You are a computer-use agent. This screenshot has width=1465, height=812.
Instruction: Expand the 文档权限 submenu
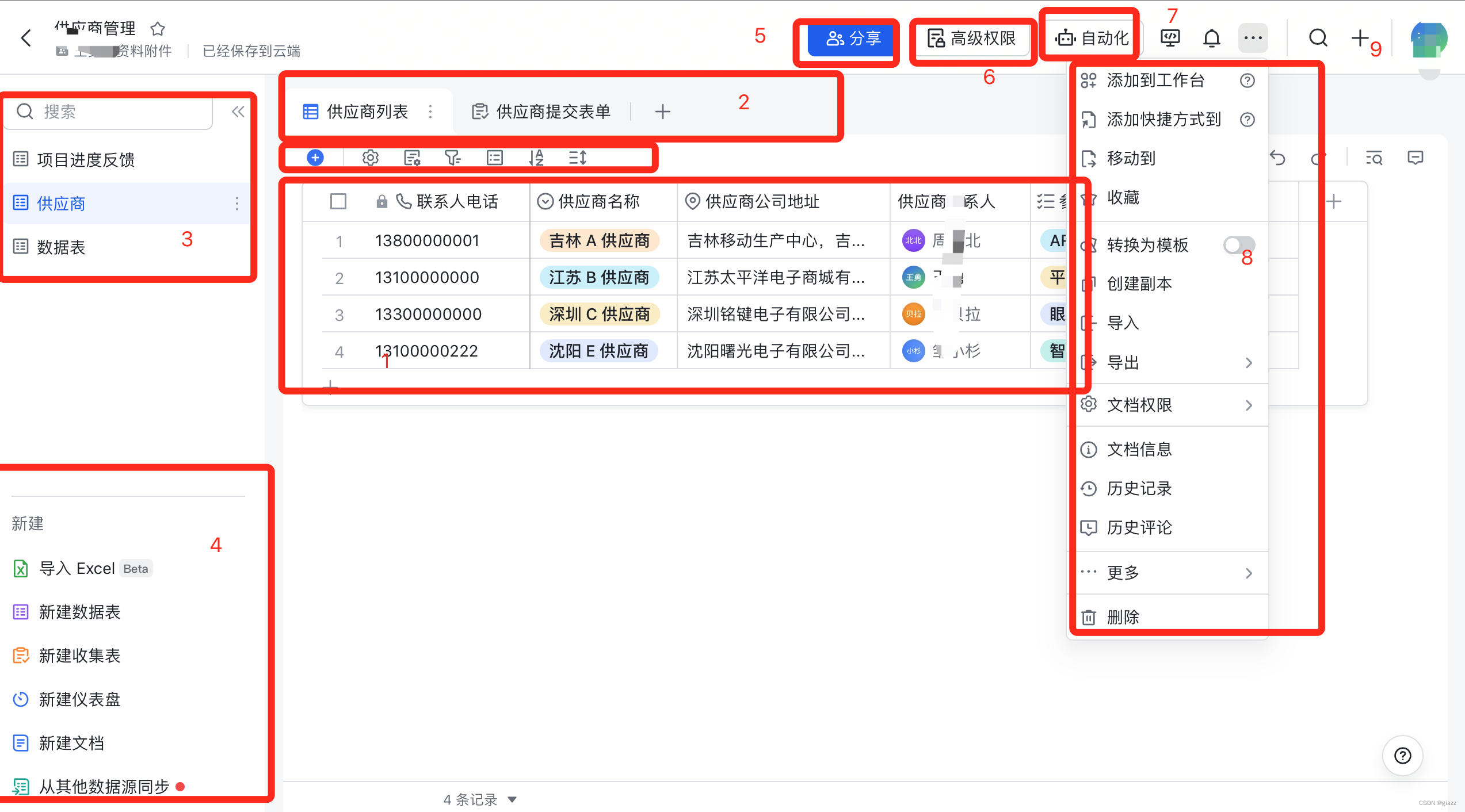click(1248, 405)
